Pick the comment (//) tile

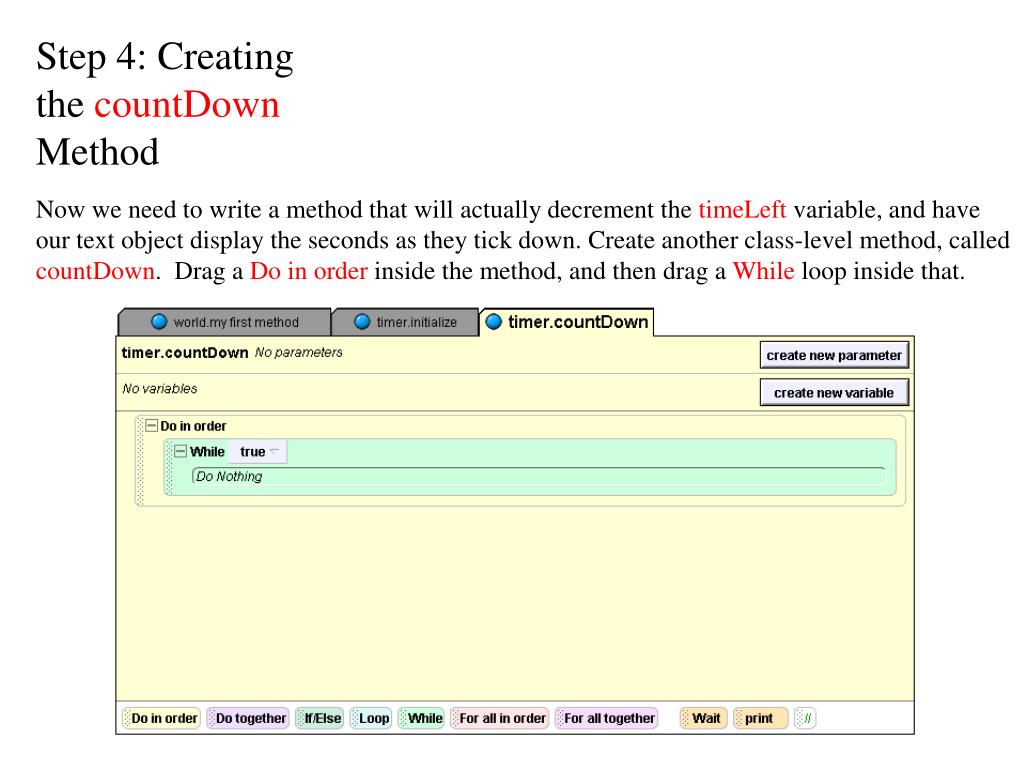tap(805, 718)
